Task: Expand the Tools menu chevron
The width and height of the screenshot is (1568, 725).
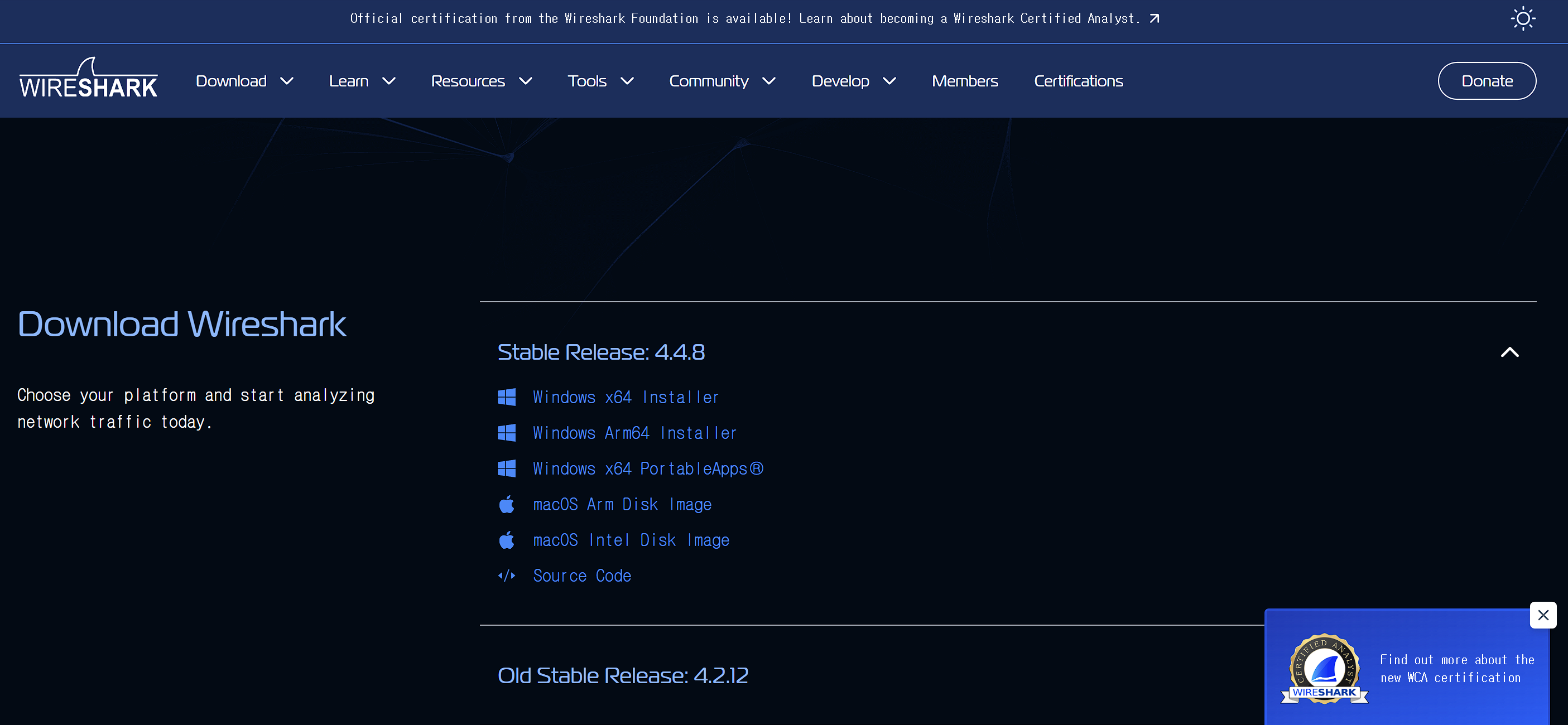Action: point(627,81)
